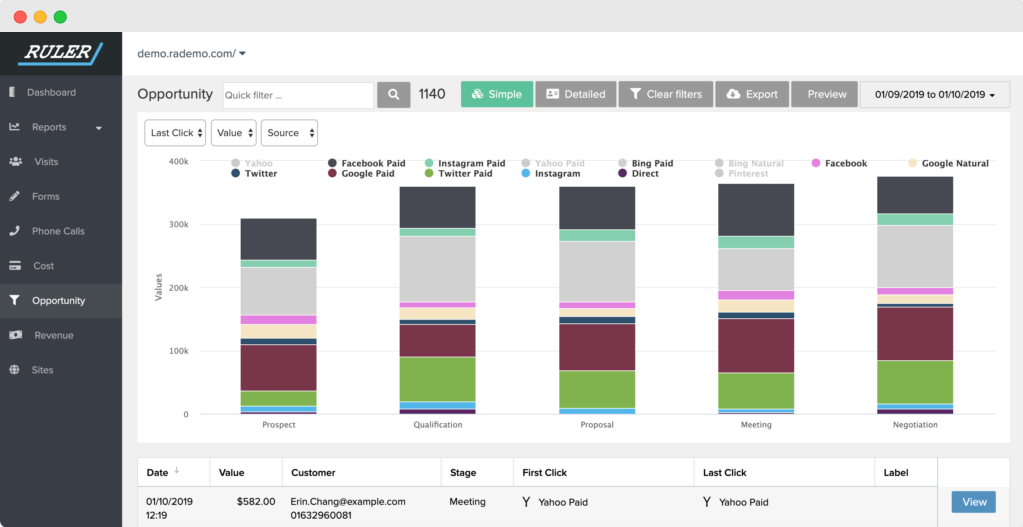Expand the demo.rademo.com site selector
This screenshot has height=527, width=1023.
pos(192,54)
